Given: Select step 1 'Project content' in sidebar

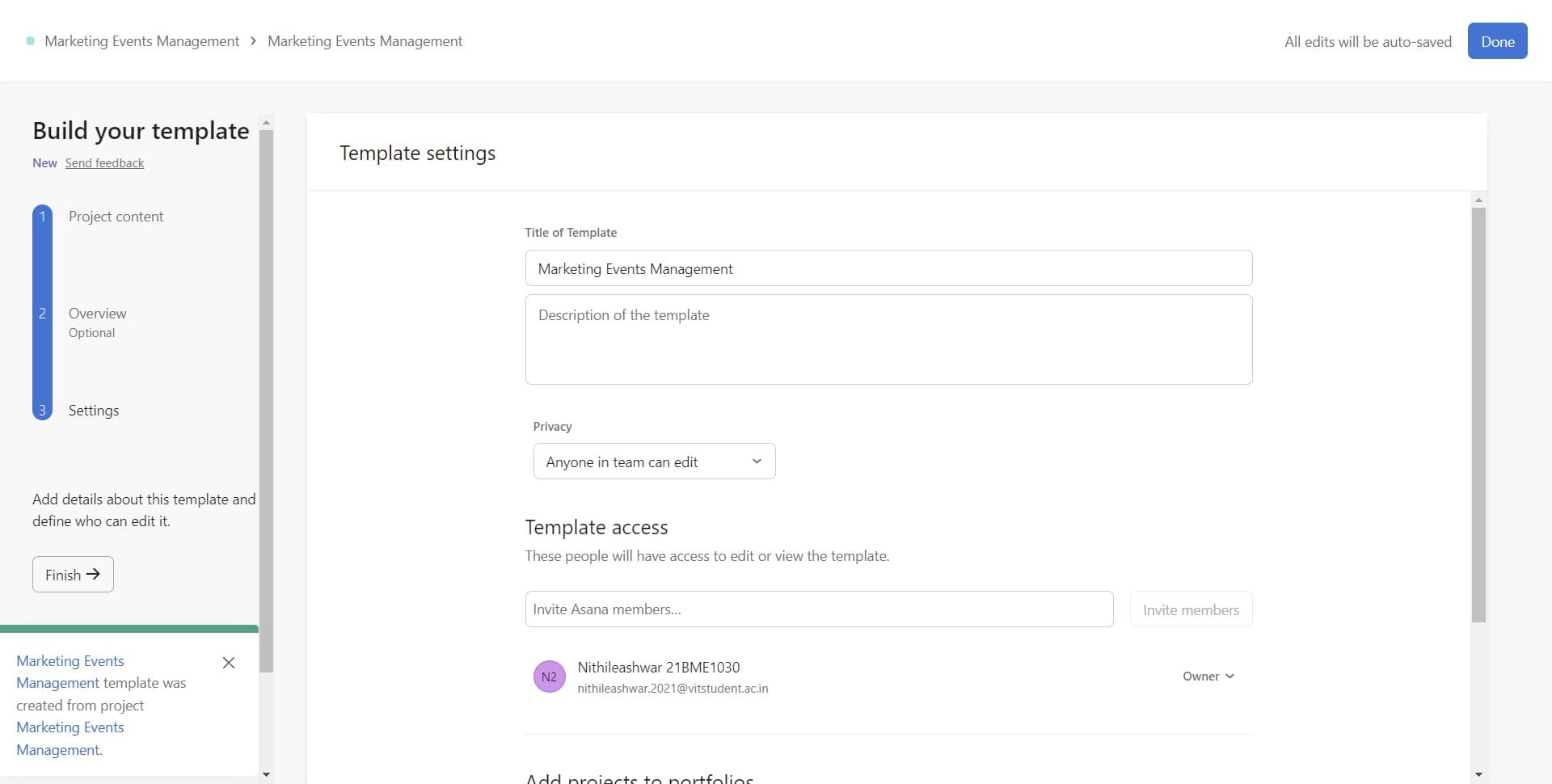Looking at the screenshot, I should [x=116, y=216].
